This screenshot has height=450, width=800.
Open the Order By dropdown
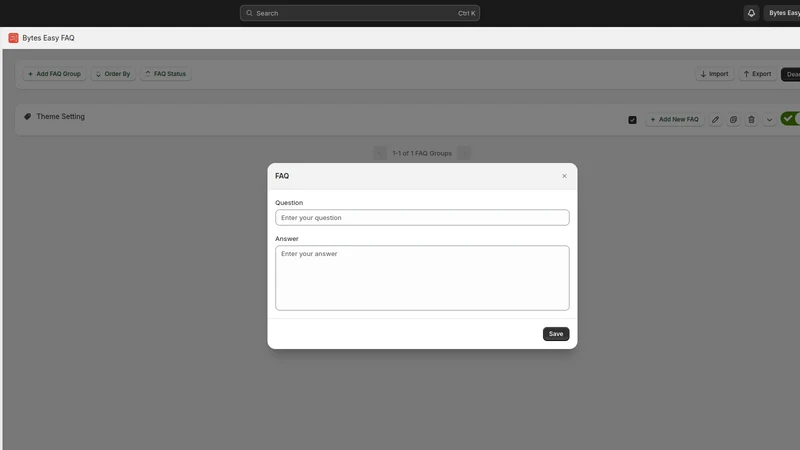click(x=113, y=74)
